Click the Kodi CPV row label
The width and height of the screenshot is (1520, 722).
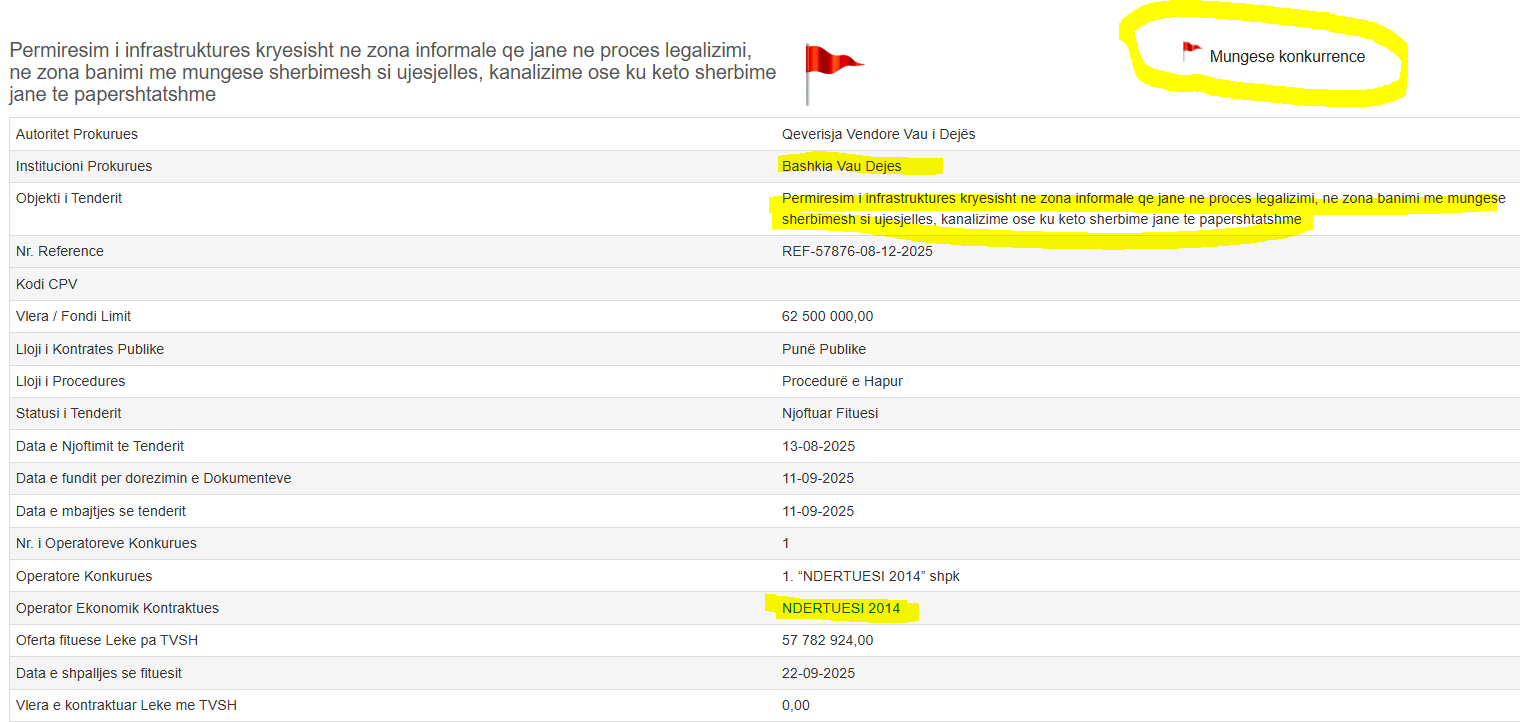point(46,284)
